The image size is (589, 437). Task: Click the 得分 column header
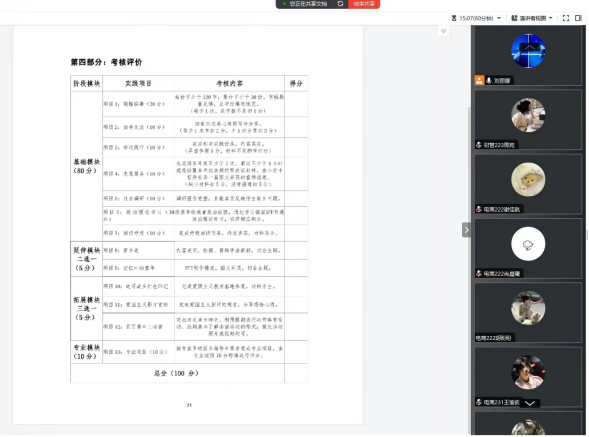(x=296, y=83)
